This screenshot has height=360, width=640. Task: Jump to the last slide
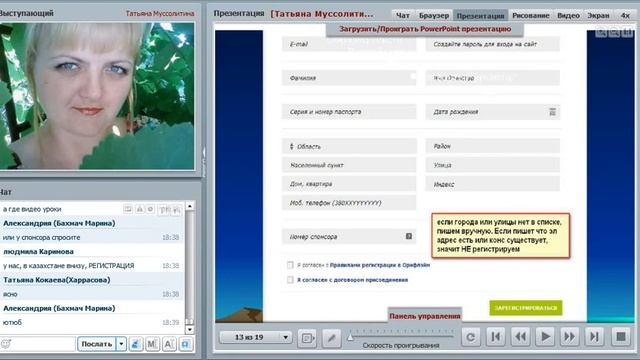pyautogui.click(x=594, y=337)
